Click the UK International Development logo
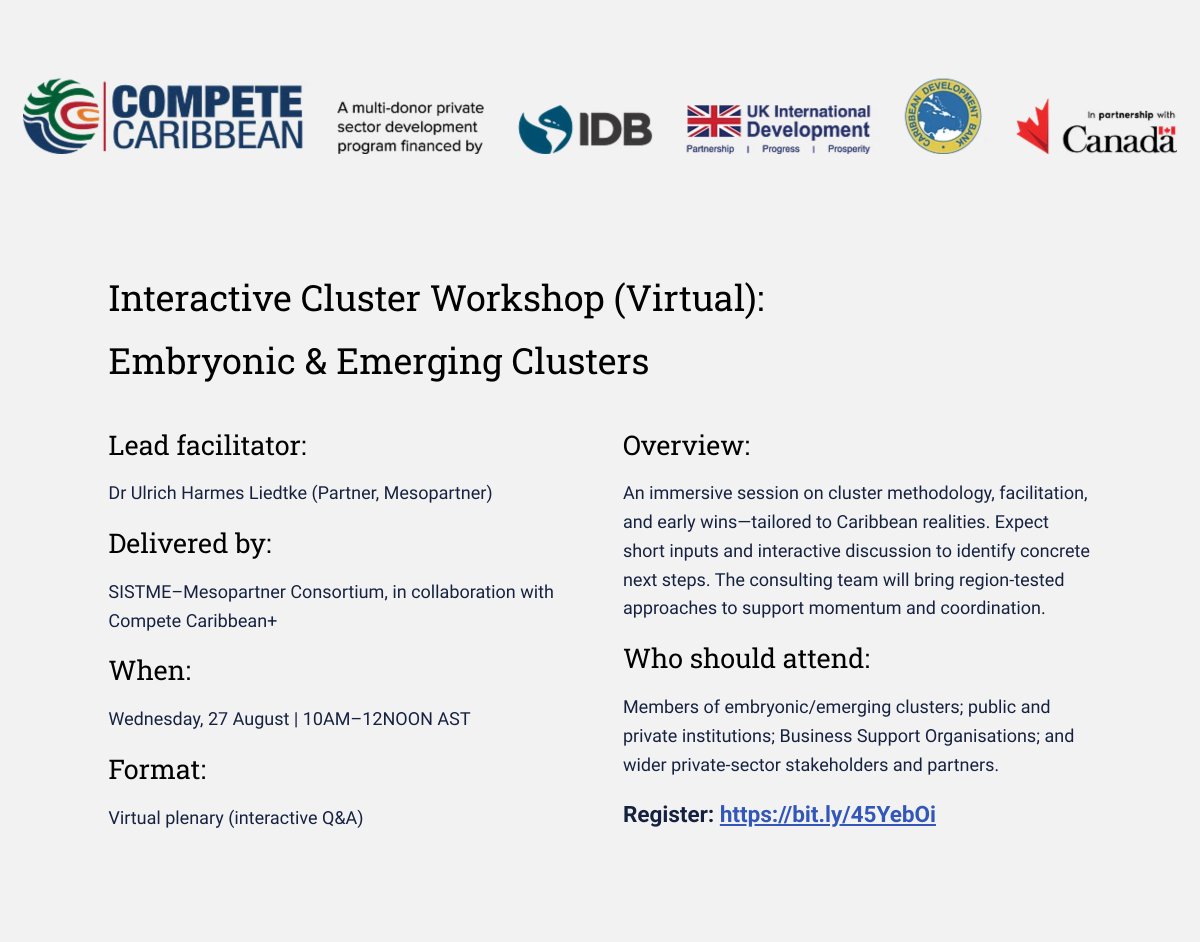 click(x=779, y=128)
